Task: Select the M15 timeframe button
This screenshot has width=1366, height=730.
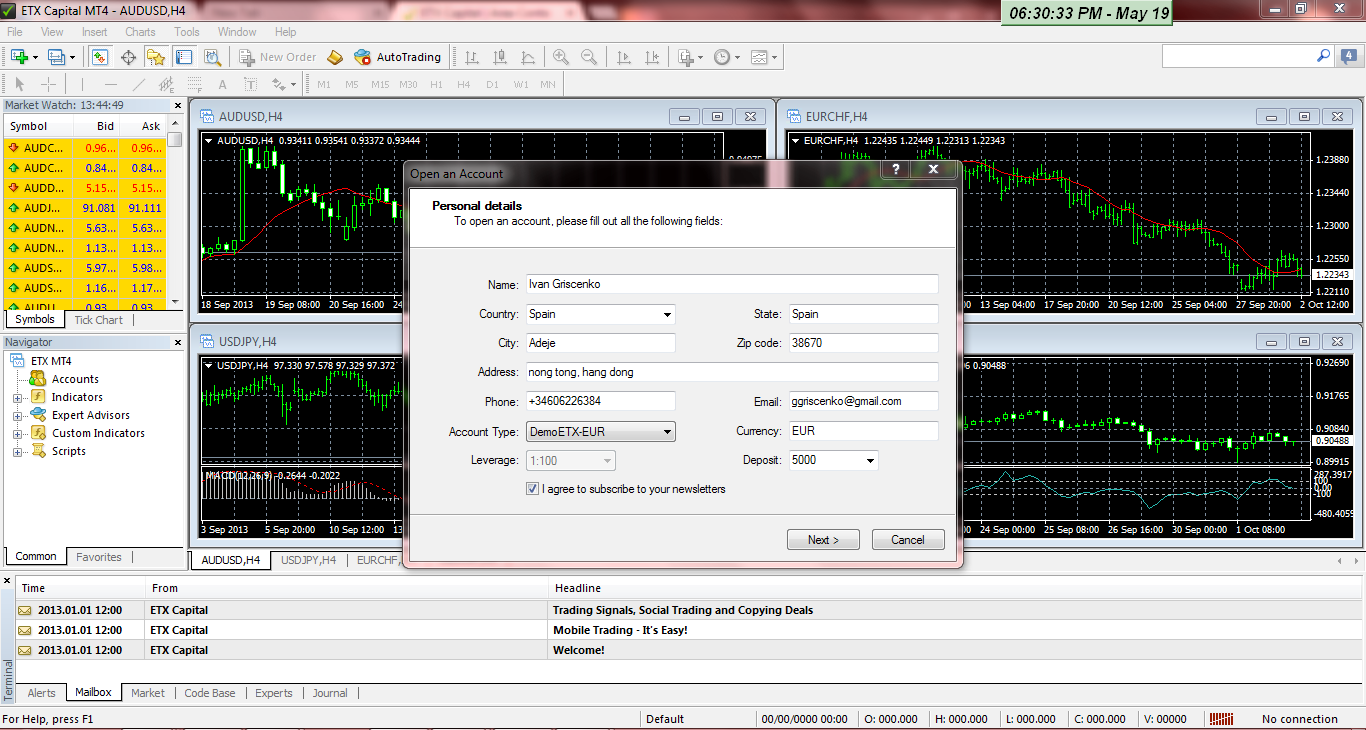Action: [x=380, y=84]
